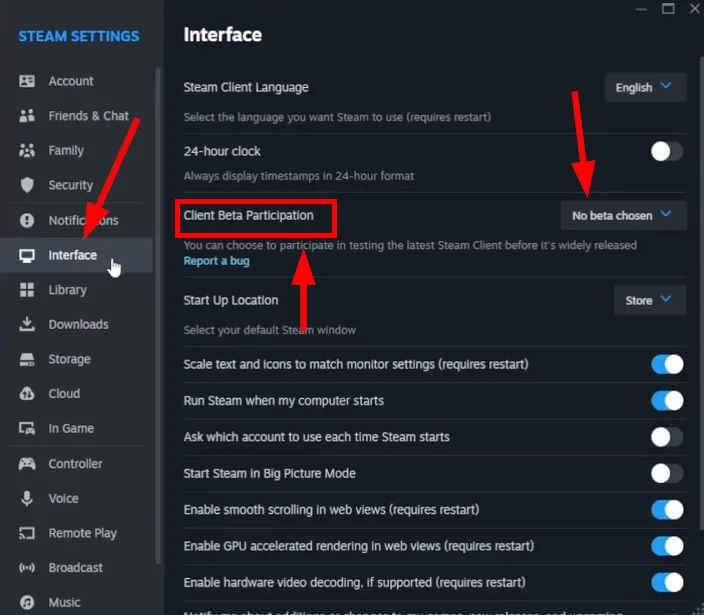Click the Cloud icon in sidebar

click(x=27, y=394)
